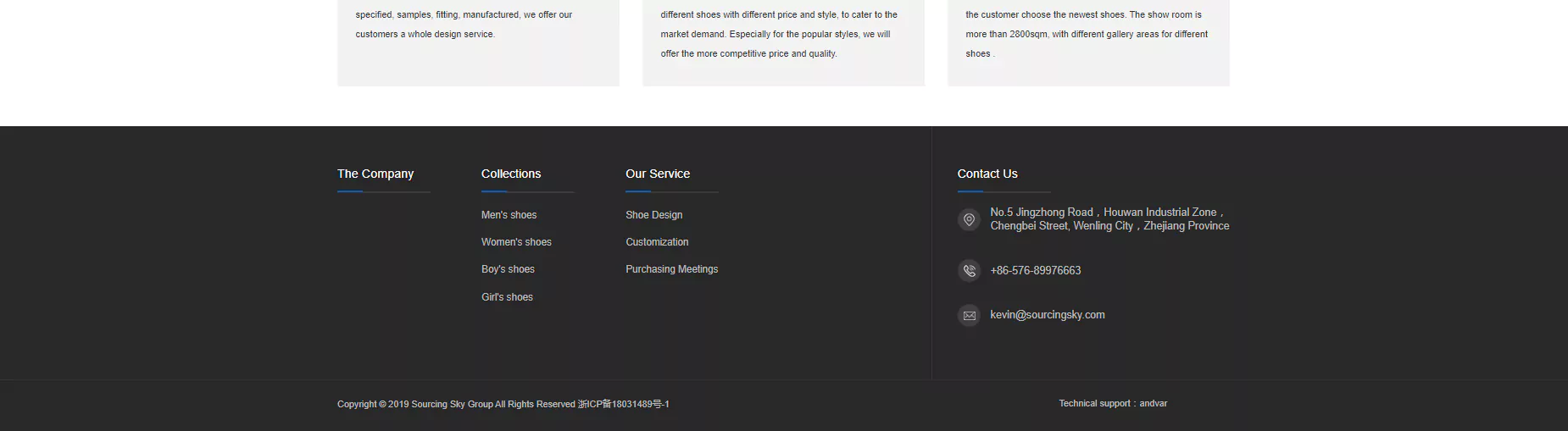This screenshot has height=431, width=1568.
Task: Go to Women's shoes collection
Action: tap(516, 242)
